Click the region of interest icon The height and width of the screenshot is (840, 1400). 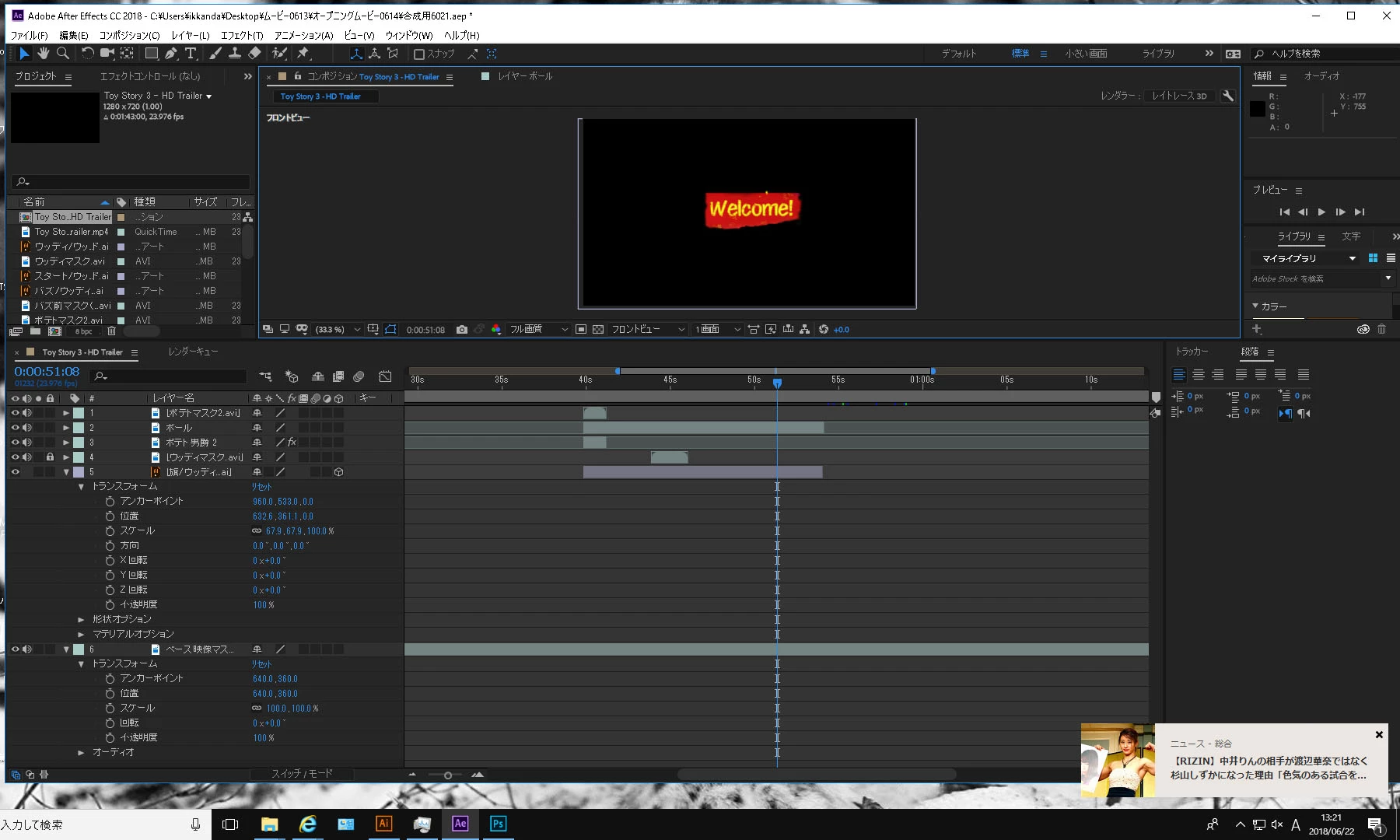pos(581,330)
